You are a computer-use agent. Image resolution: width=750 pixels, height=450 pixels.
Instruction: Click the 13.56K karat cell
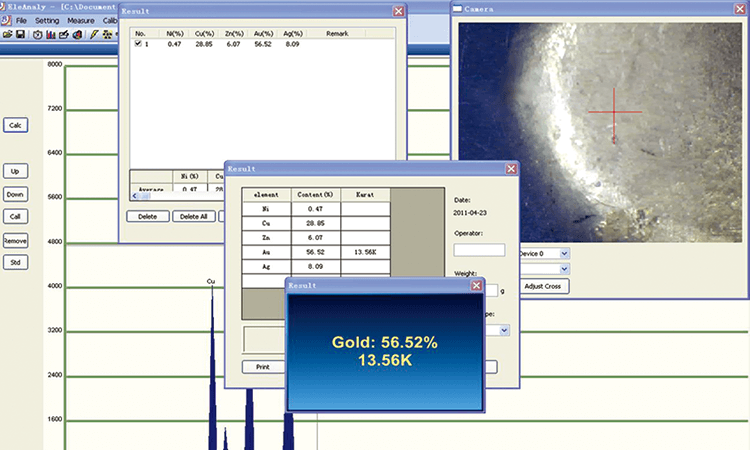(365, 252)
